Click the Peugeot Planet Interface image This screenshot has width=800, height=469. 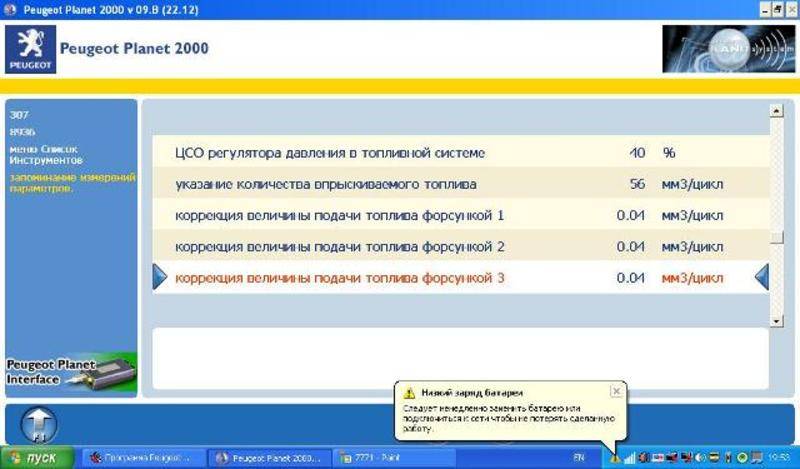point(71,371)
